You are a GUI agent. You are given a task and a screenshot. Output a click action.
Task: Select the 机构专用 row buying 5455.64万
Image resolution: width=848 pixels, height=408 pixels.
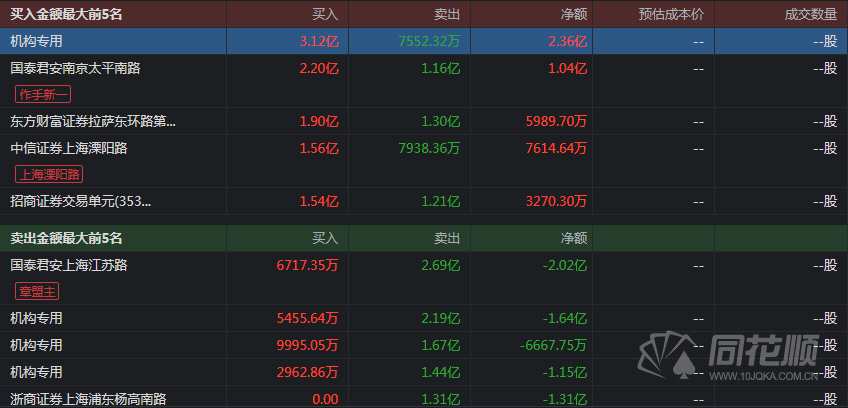pyautogui.click(x=36, y=318)
